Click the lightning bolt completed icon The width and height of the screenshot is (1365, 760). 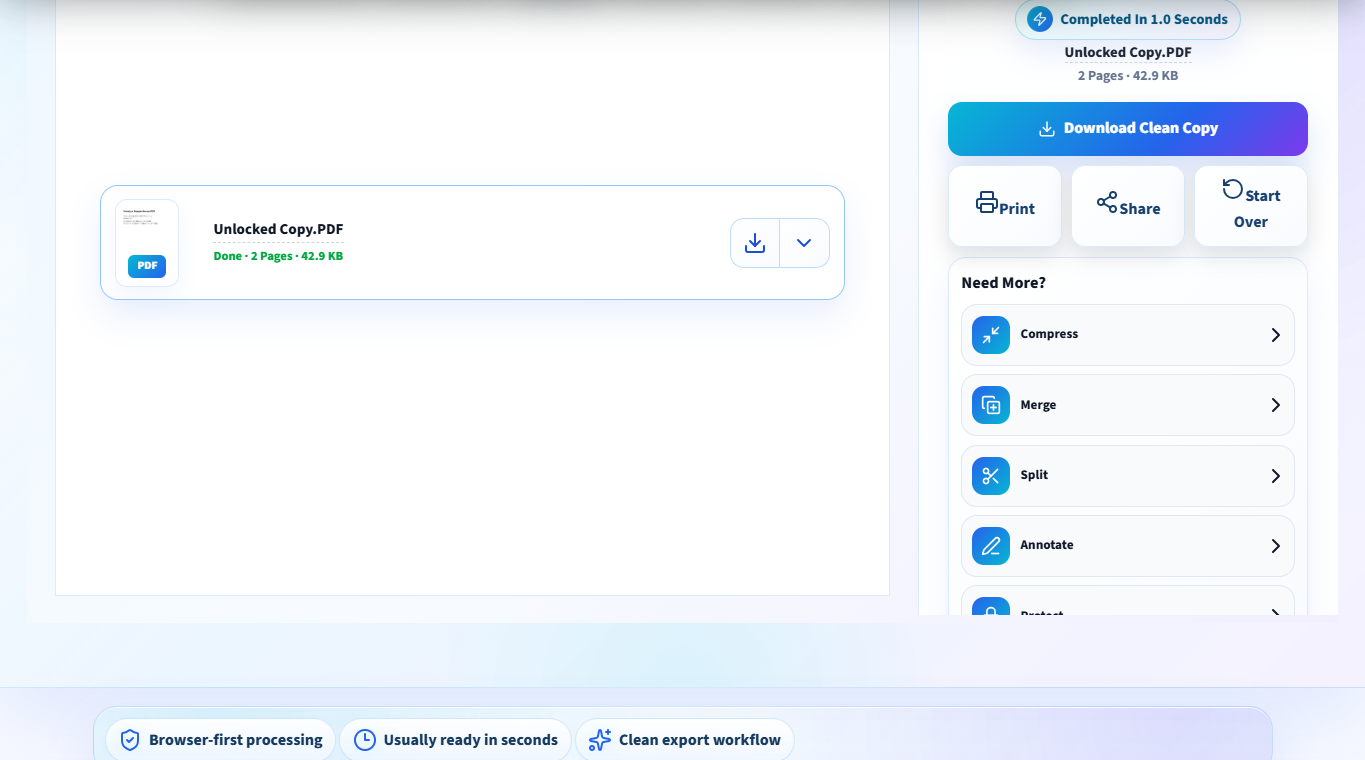coord(1040,19)
